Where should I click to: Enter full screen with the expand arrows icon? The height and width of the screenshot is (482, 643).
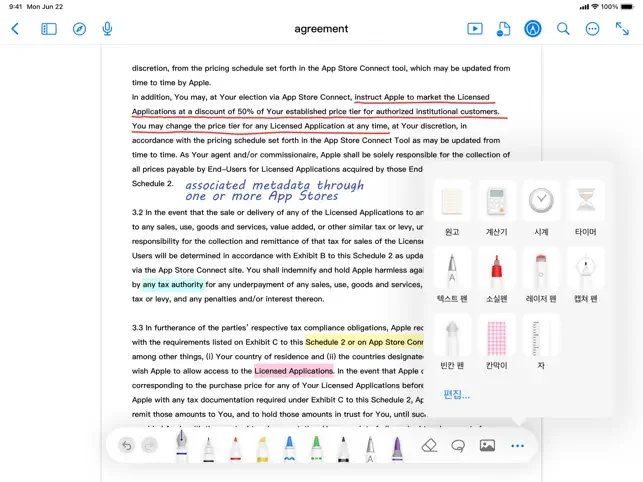point(622,29)
